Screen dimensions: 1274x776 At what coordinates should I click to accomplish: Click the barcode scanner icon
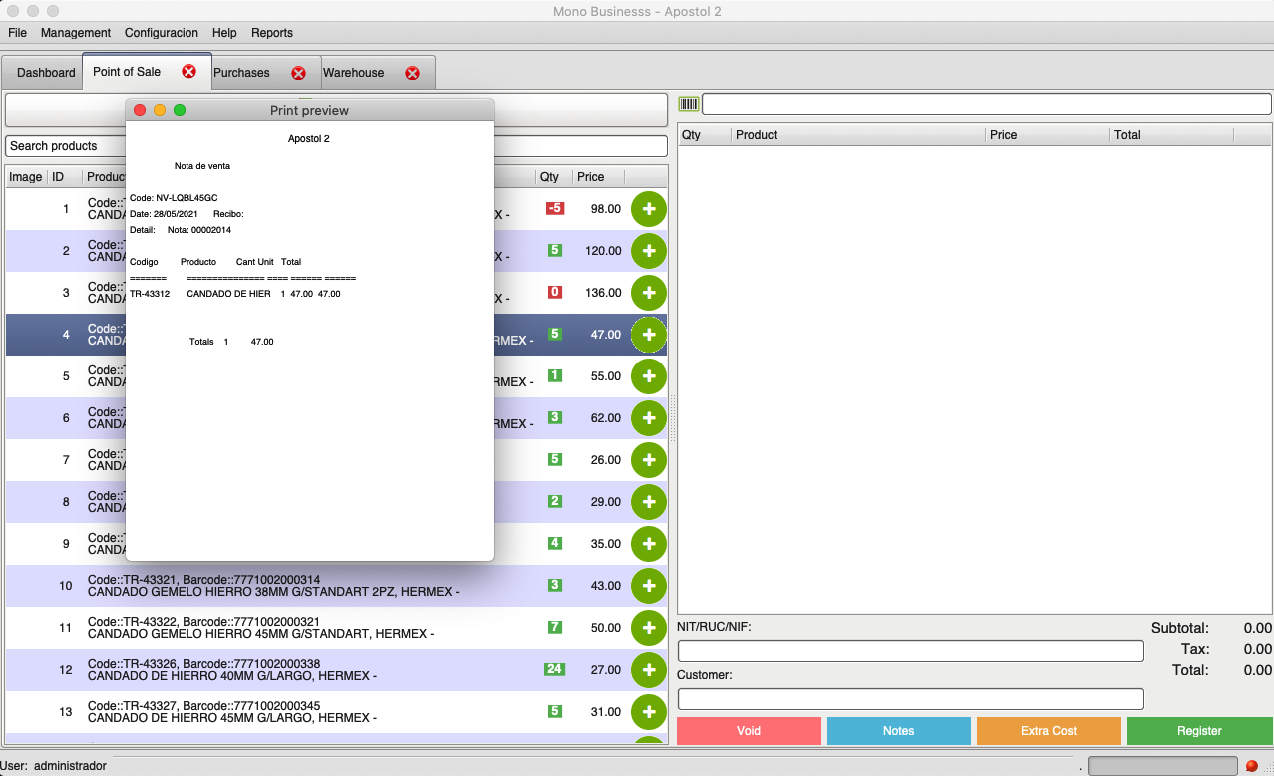689,104
